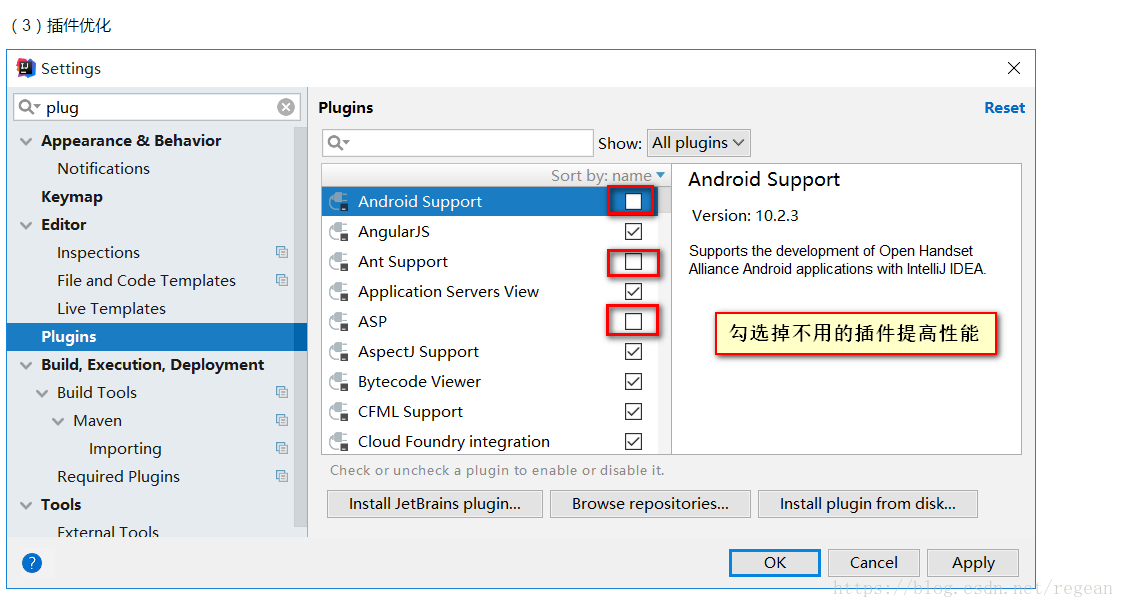Enable the Android Support plugin checkbox

(x=633, y=201)
